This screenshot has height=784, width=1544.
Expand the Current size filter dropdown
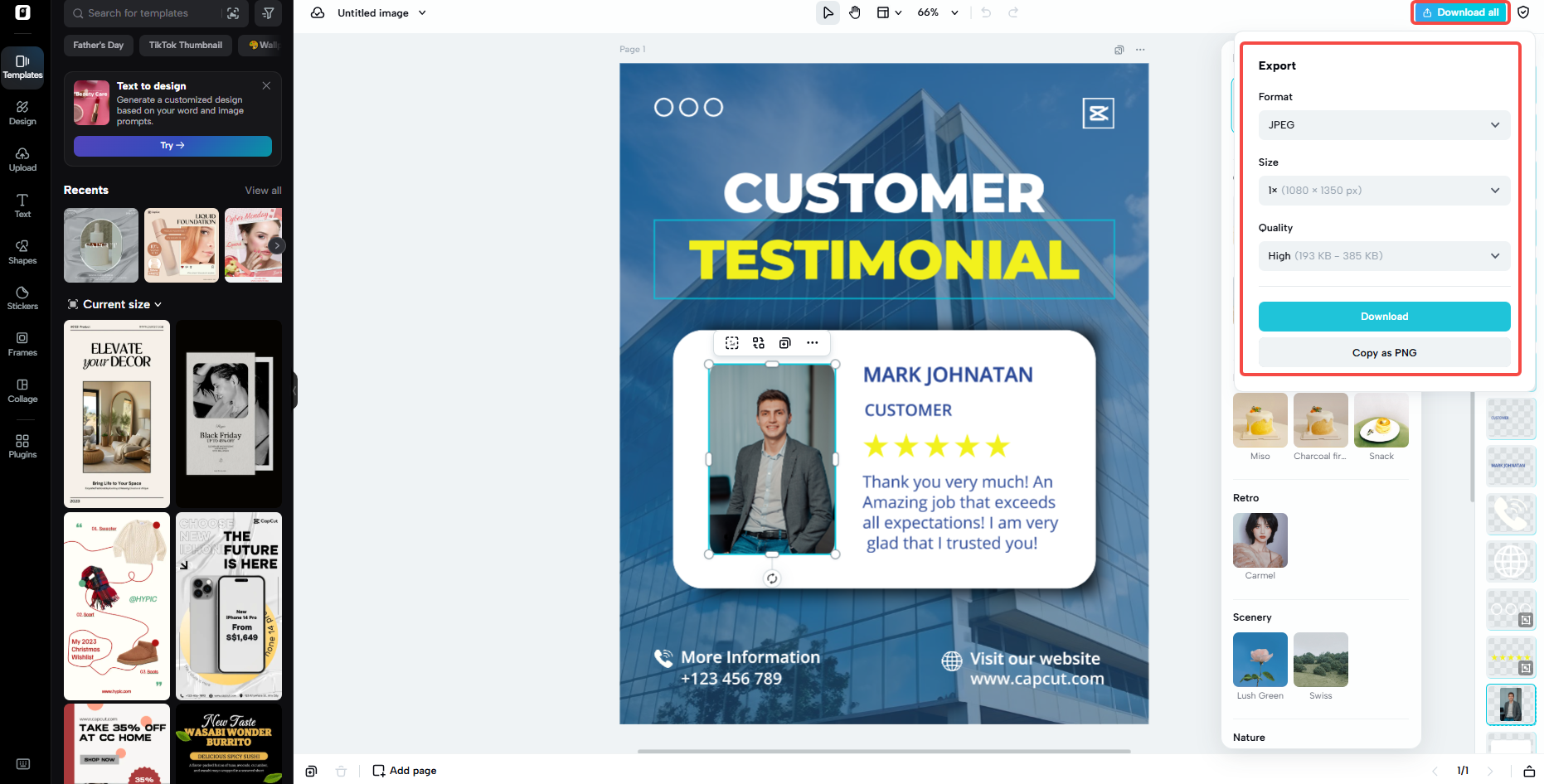tap(114, 304)
